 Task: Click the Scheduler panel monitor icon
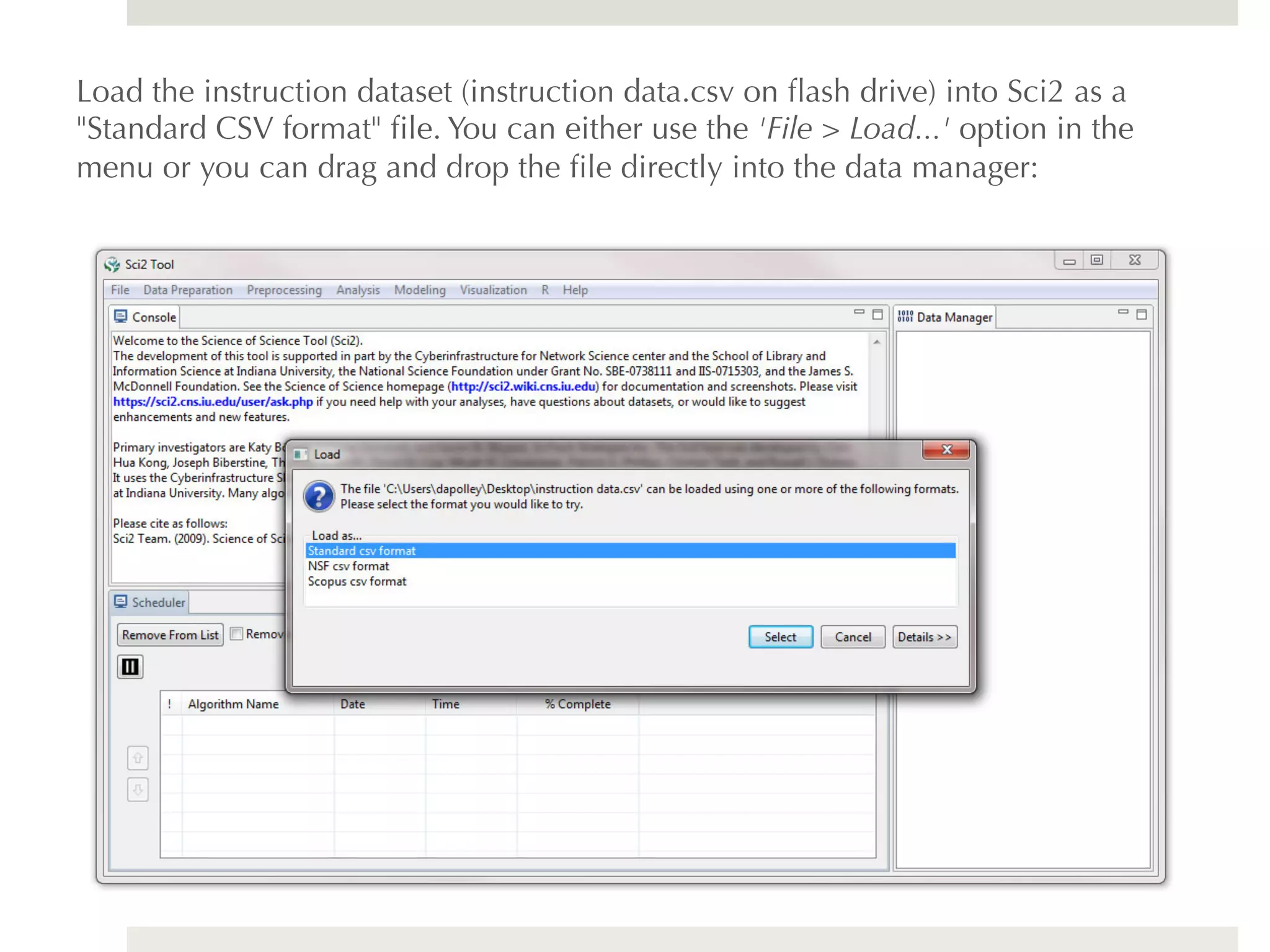(x=120, y=602)
